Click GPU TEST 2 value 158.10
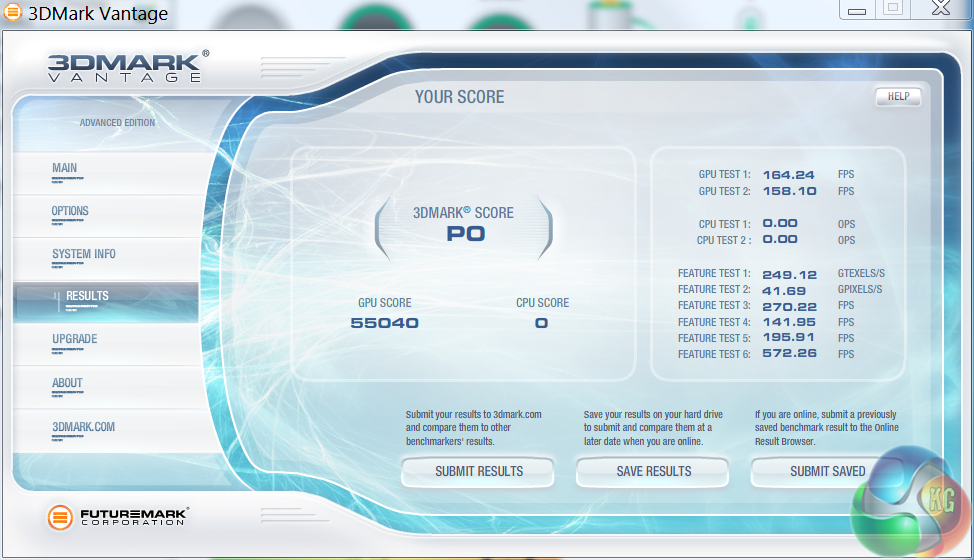 pyautogui.click(x=790, y=191)
